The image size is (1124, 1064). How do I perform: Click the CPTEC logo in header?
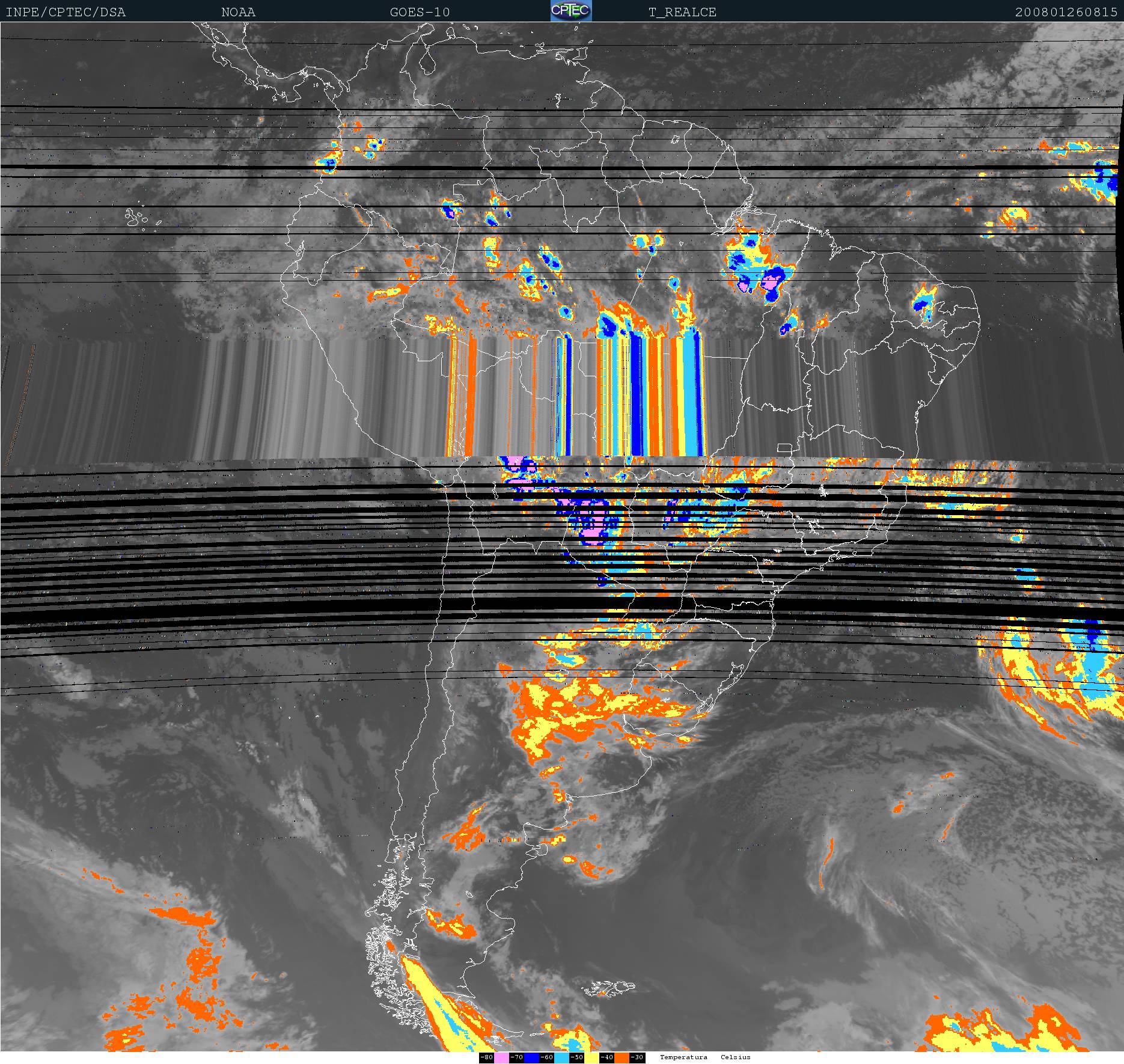[x=571, y=11]
